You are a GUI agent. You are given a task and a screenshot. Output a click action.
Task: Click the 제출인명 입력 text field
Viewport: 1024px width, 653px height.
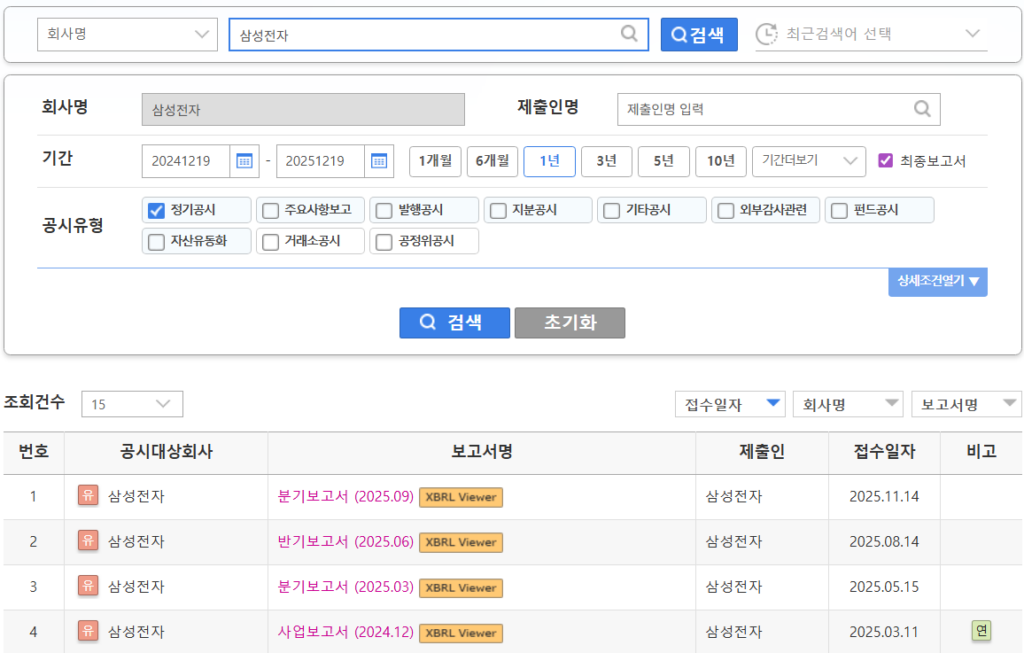pos(760,109)
